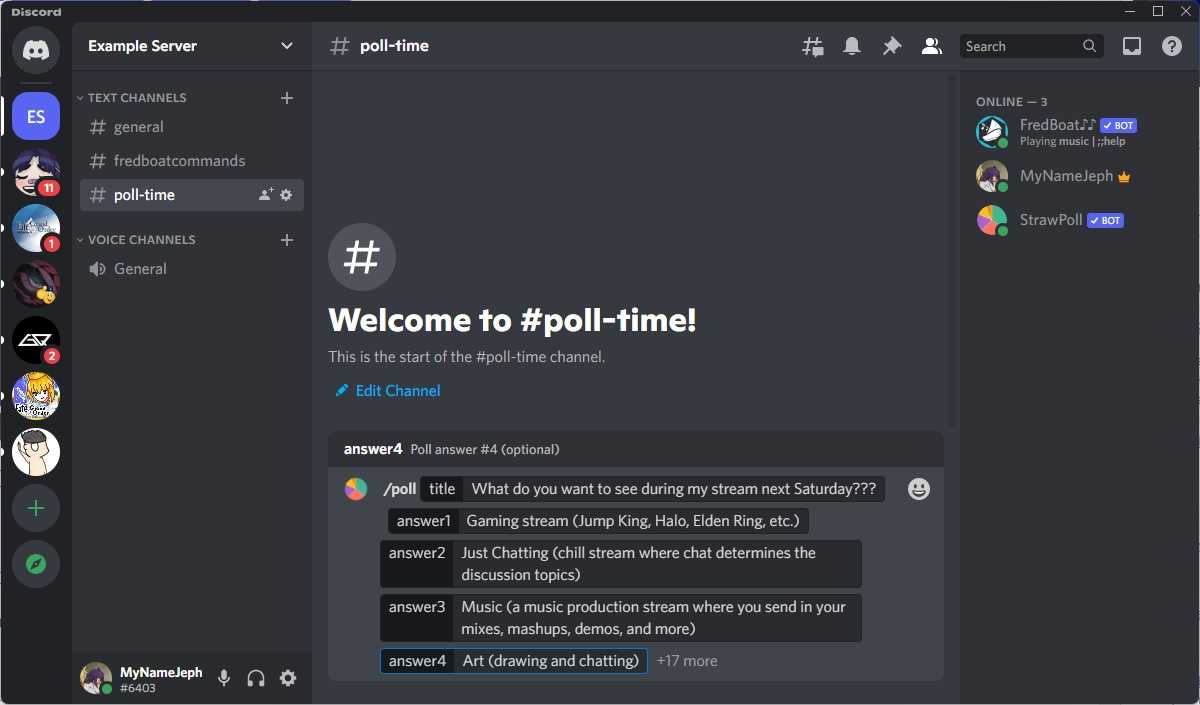Image resolution: width=1200 pixels, height=705 pixels.
Task: Open the Threads icon in header
Action: pos(813,46)
